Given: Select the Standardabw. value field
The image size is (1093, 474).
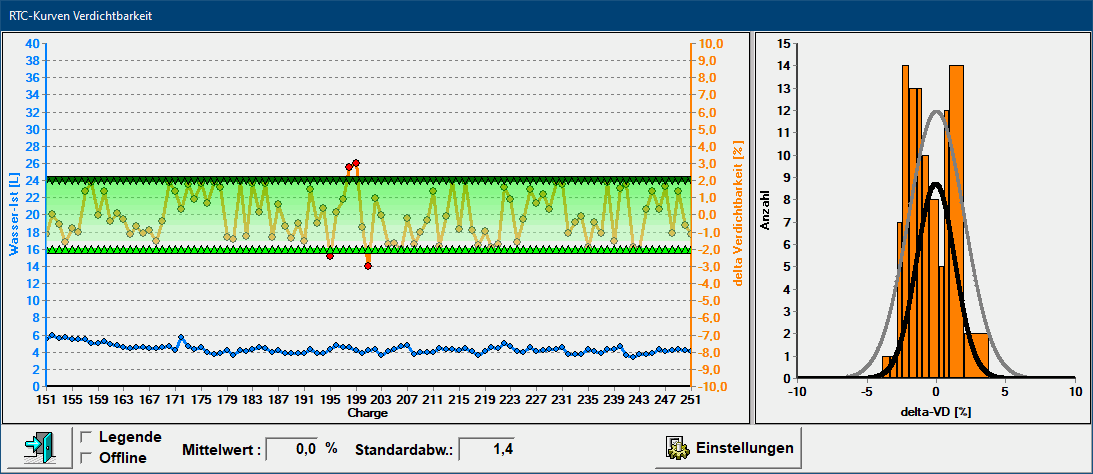Looking at the screenshot, I should coord(488,449).
